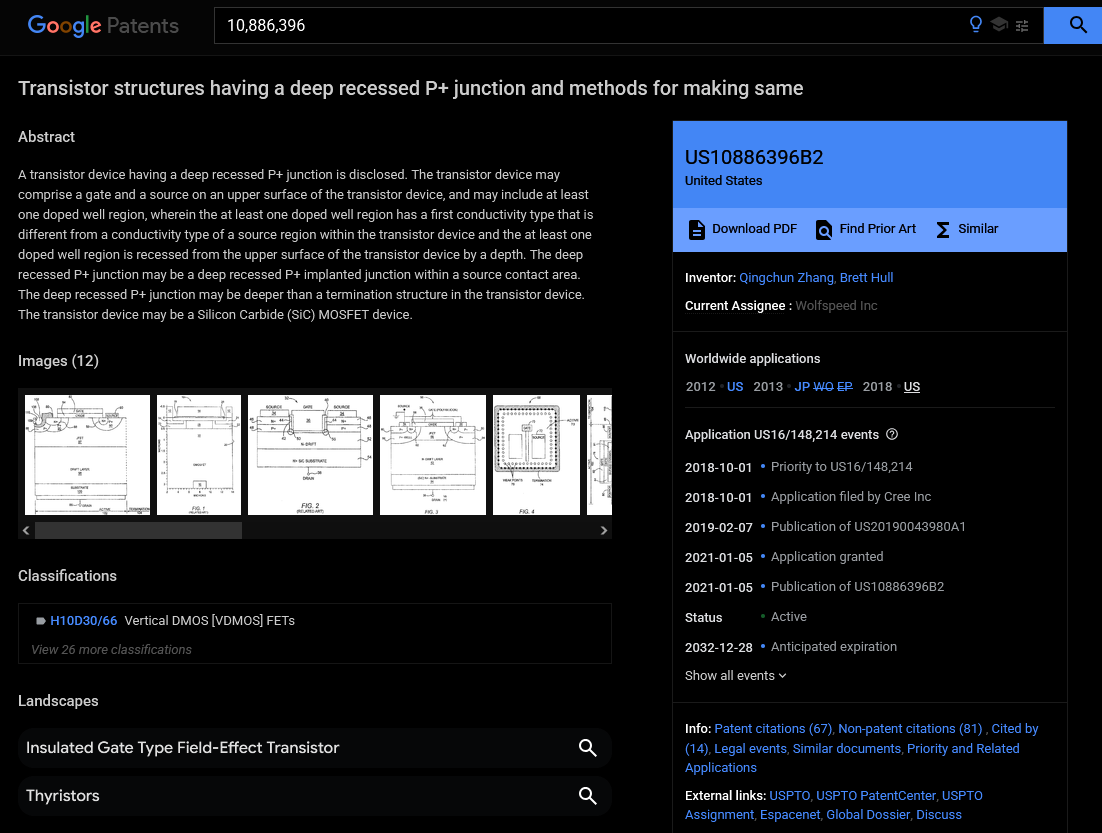Open the 2018 US application link
This screenshot has width=1102, height=833.
(x=912, y=387)
